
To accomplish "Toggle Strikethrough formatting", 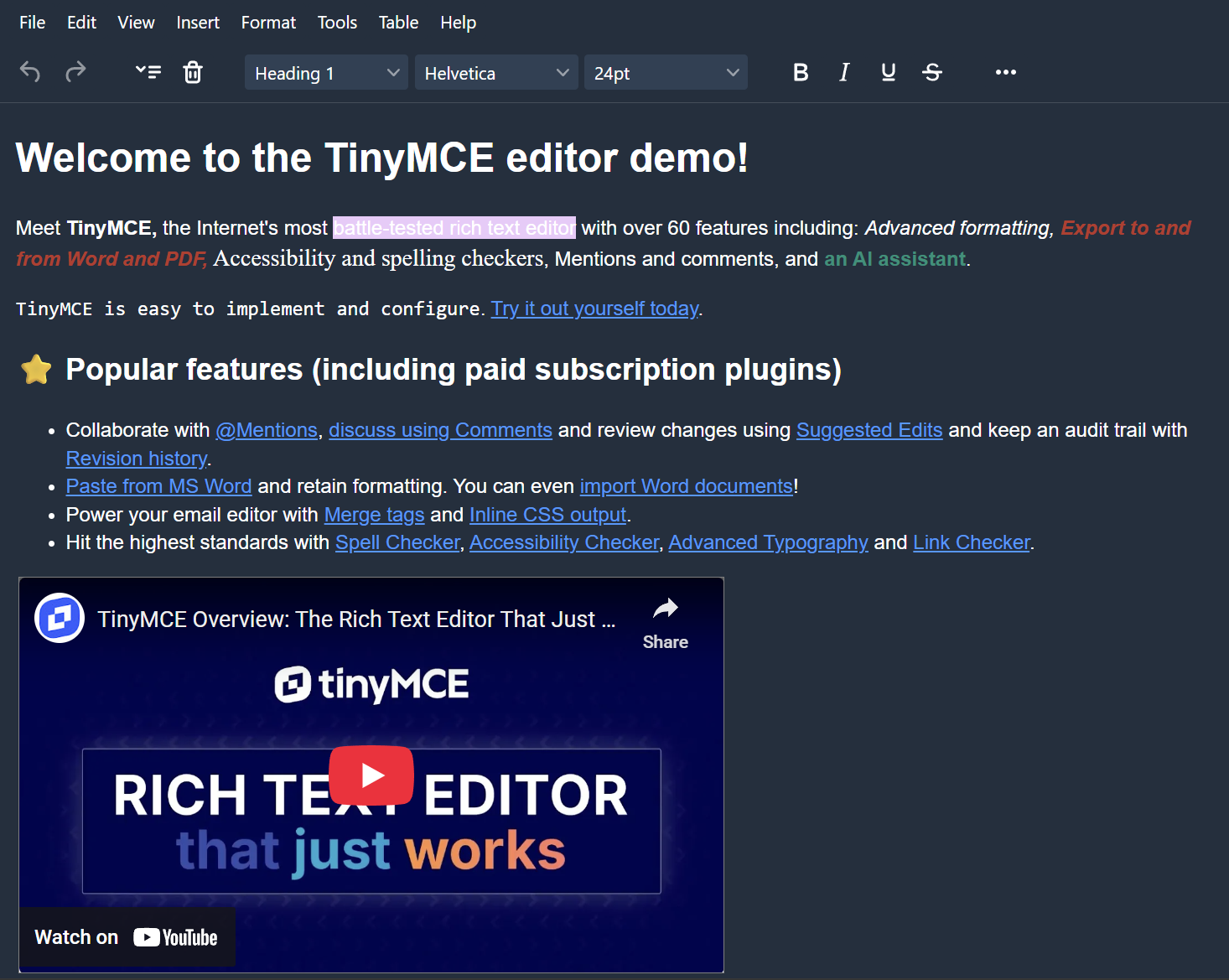I will point(932,72).
